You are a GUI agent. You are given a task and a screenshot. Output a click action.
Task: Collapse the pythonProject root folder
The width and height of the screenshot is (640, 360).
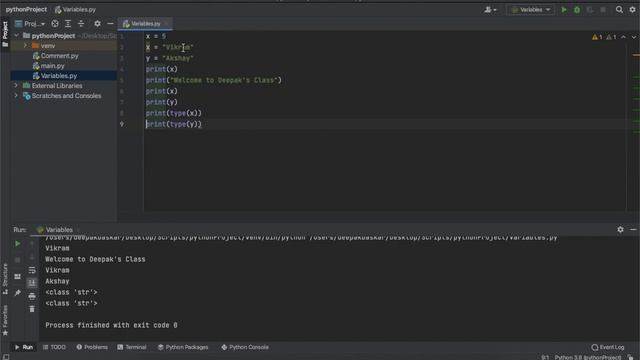click(16, 36)
